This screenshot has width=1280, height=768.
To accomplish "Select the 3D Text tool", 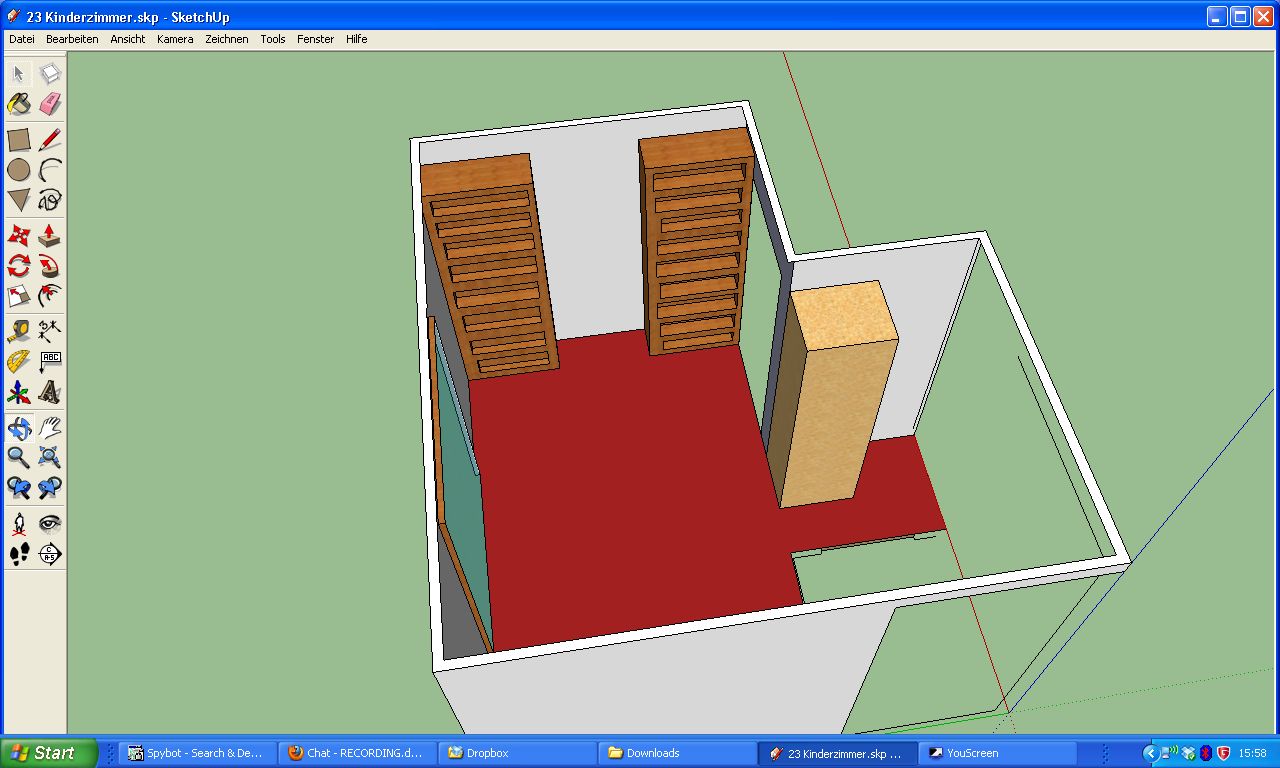I will (x=50, y=392).
